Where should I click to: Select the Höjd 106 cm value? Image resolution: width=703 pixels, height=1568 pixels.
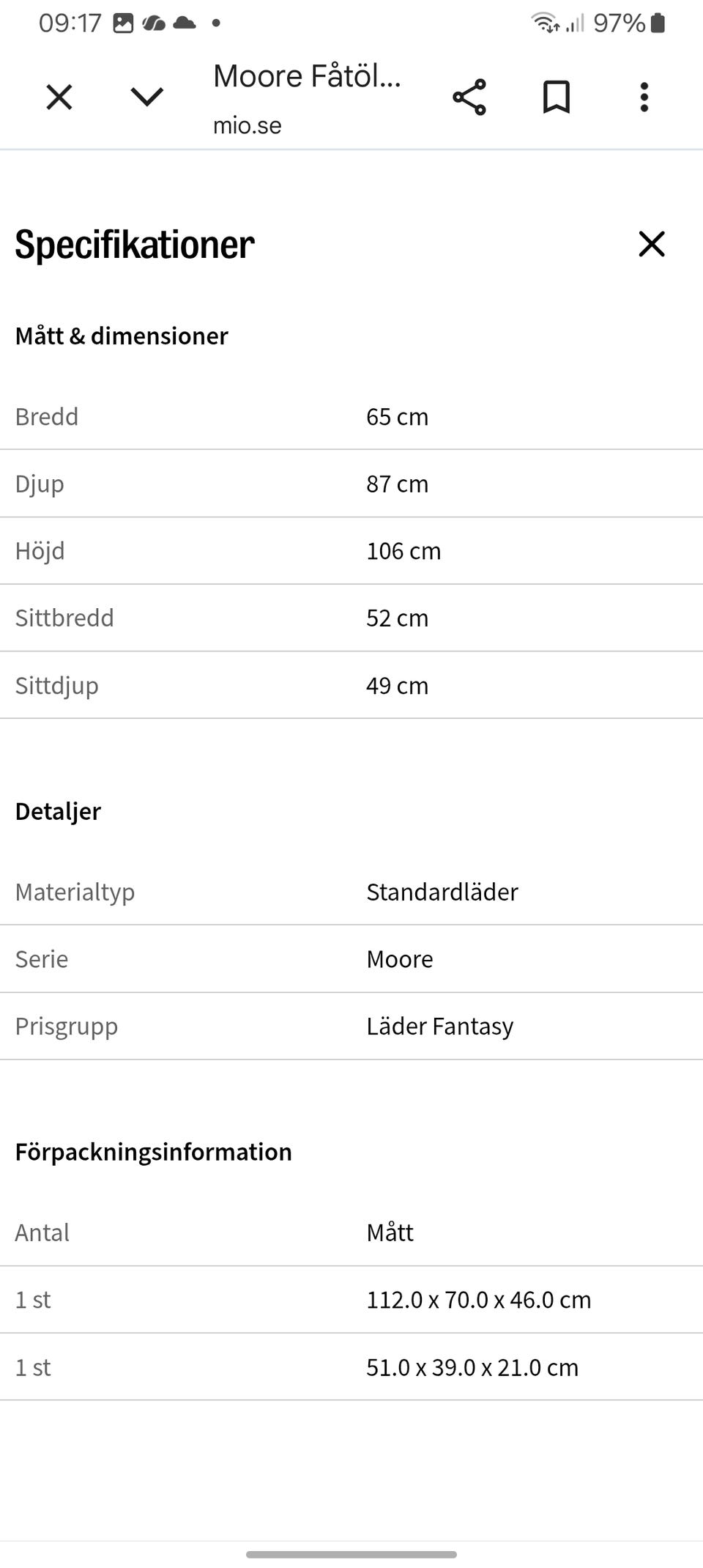click(x=403, y=551)
